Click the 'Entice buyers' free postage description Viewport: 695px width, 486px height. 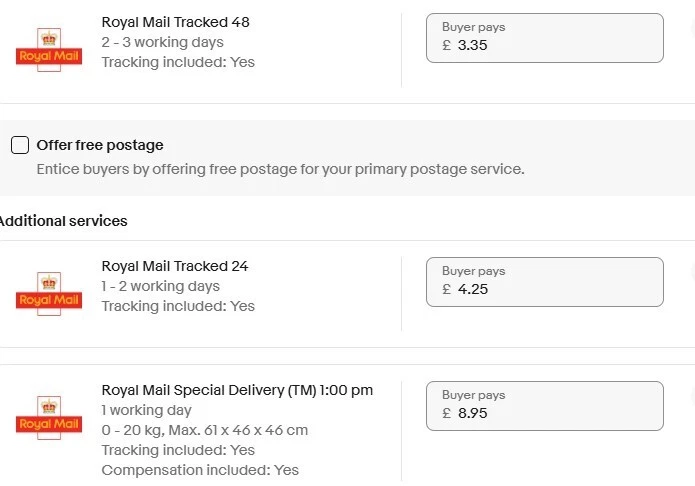[x=280, y=169]
